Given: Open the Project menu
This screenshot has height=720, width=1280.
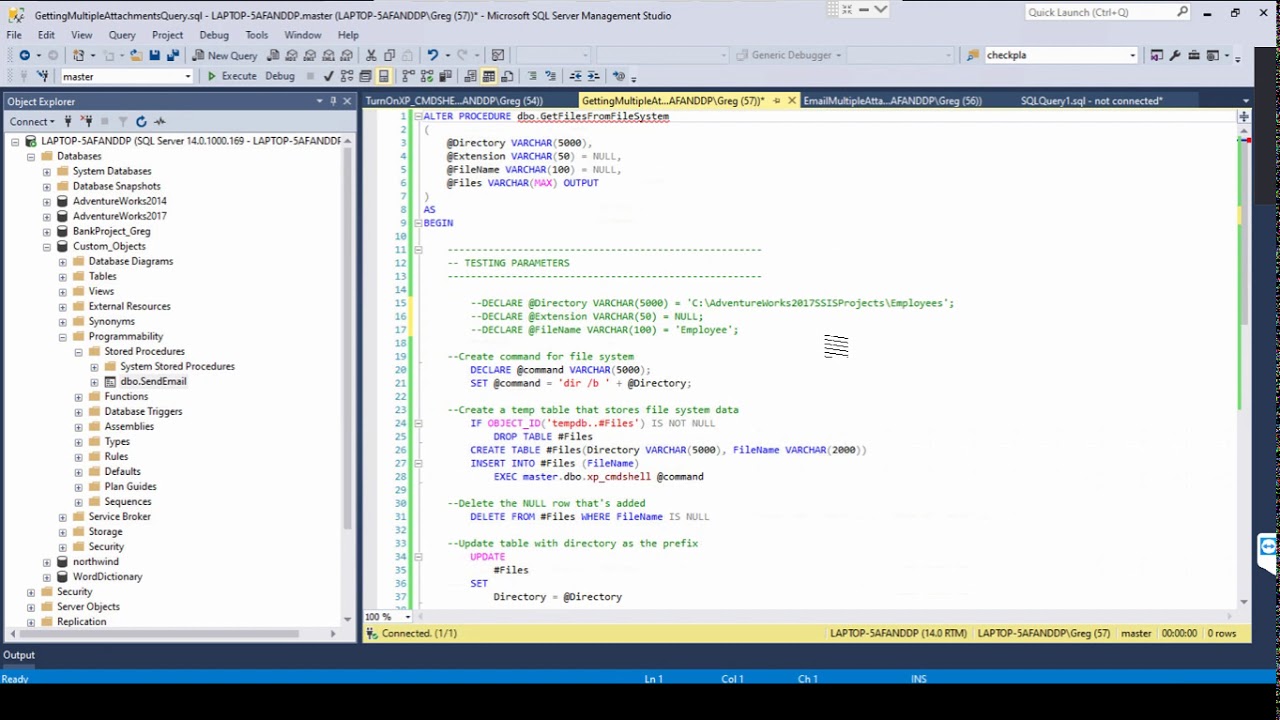Looking at the screenshot, I should click(167, 35).
